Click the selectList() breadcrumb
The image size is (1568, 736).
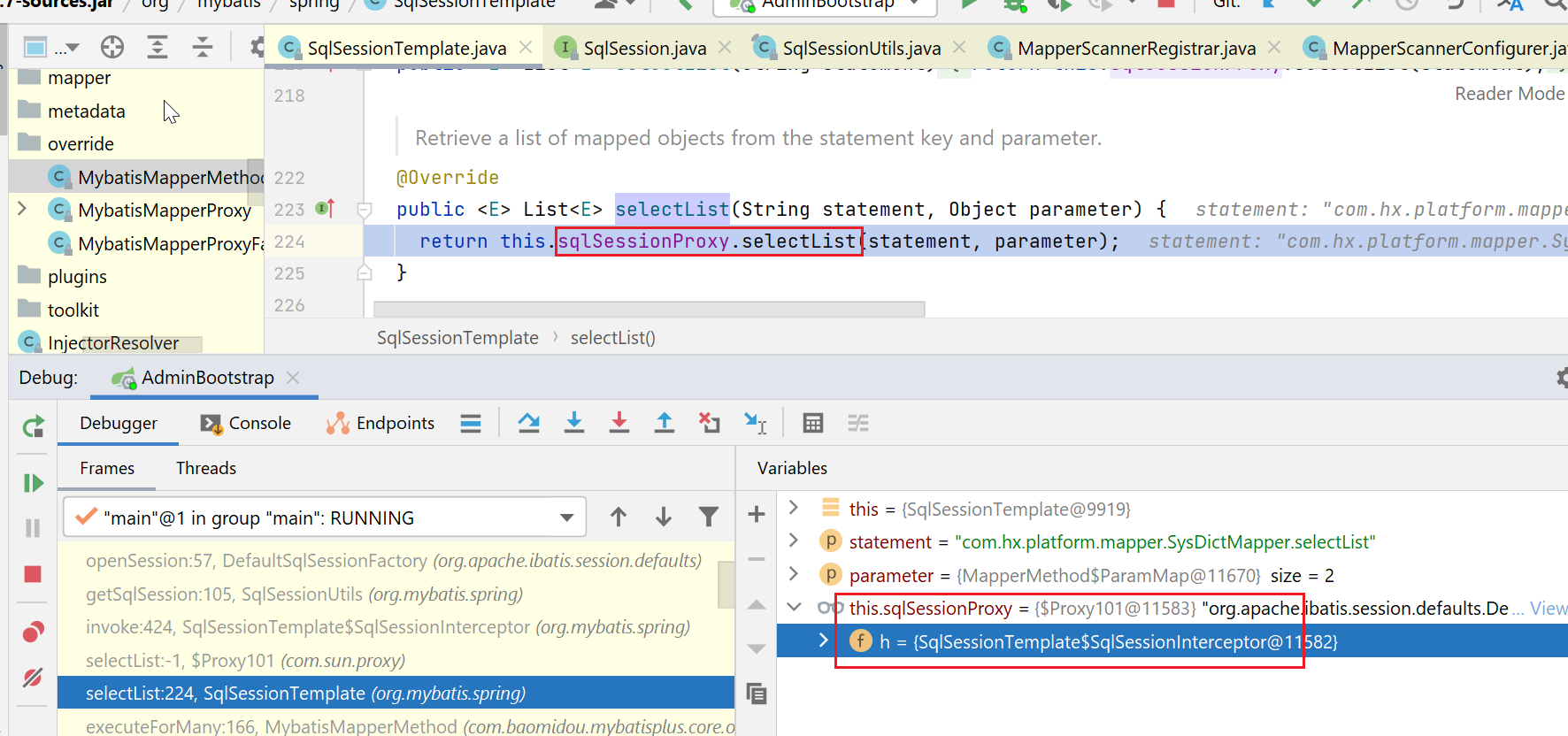(612, 338)
